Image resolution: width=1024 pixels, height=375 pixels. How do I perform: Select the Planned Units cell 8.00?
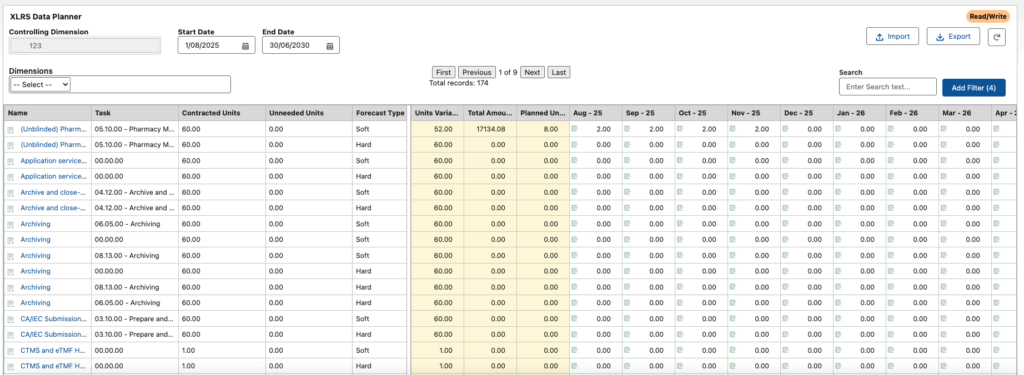tap(543, 129)
